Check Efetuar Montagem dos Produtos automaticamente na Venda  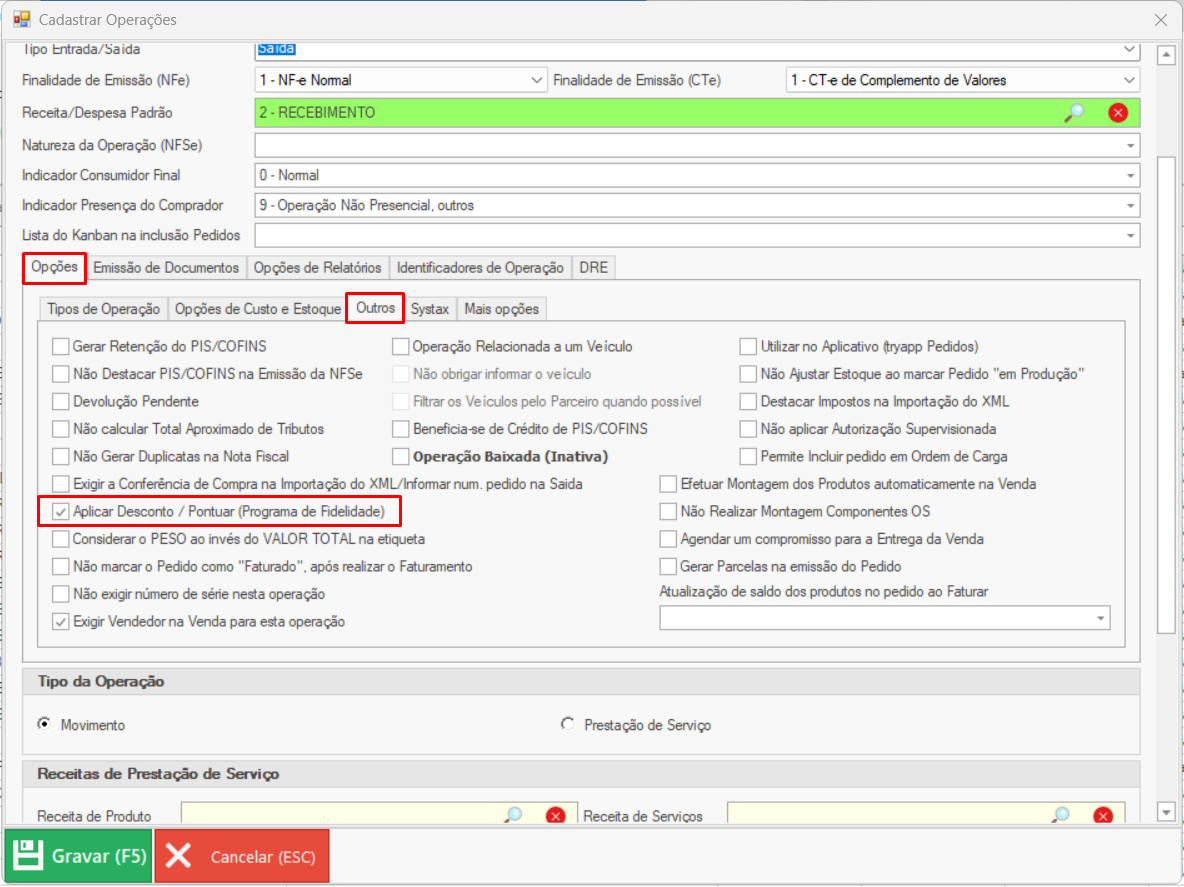click(x=668, y=484)
